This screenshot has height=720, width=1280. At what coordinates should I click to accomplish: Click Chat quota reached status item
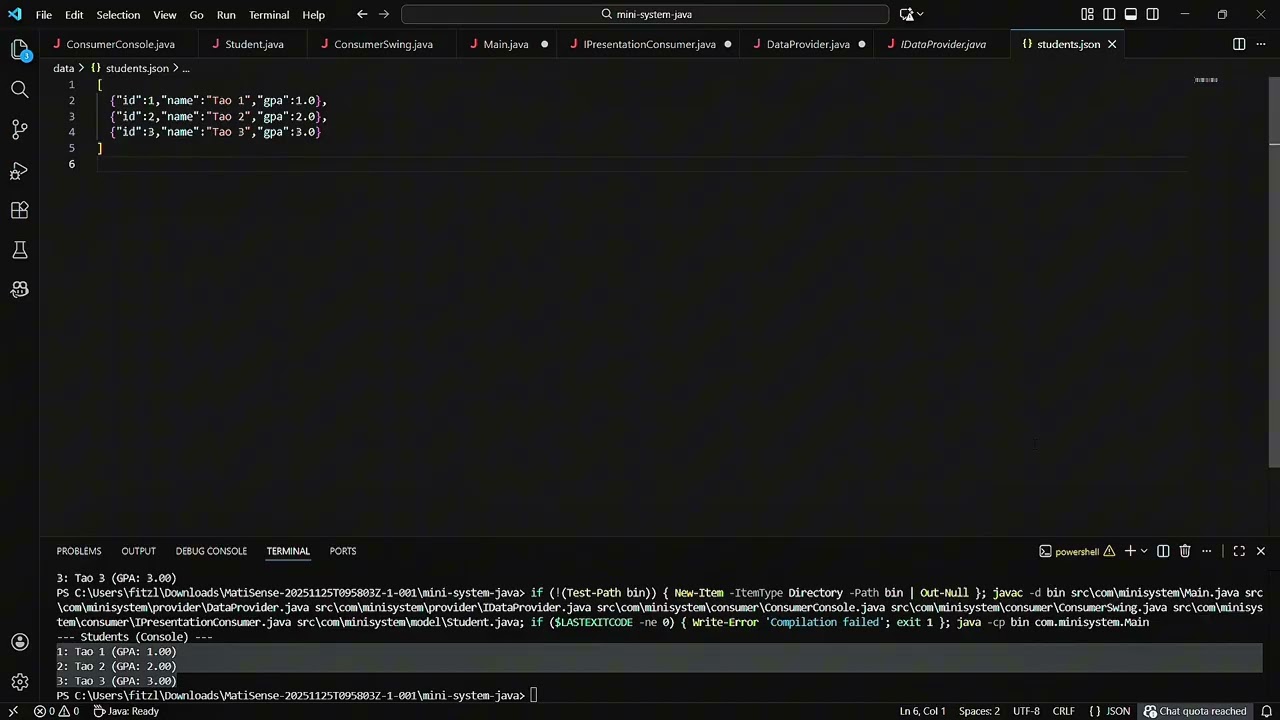coord(1195,711)
